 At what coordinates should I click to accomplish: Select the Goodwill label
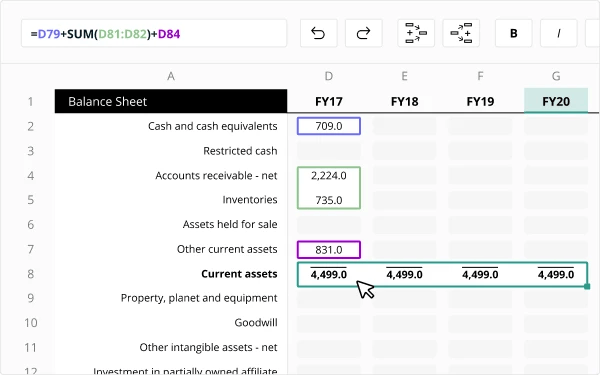click(256, 323)
